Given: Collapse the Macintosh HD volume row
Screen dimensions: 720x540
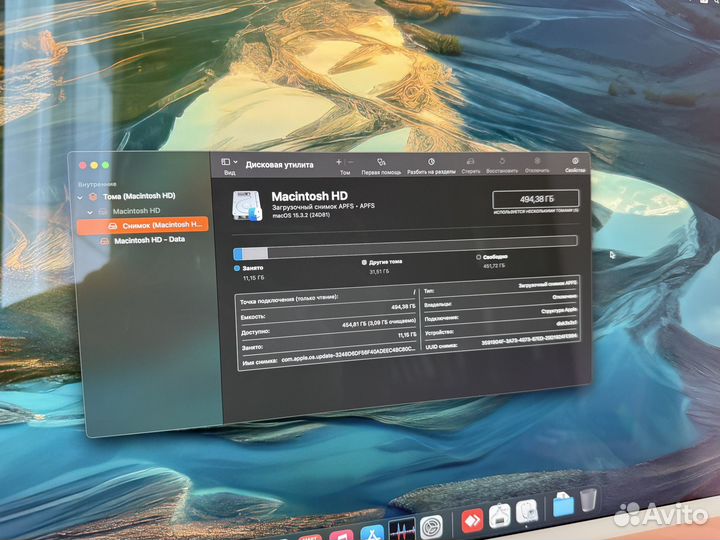Looking at the screenshot, I should (x=90, y=212).
